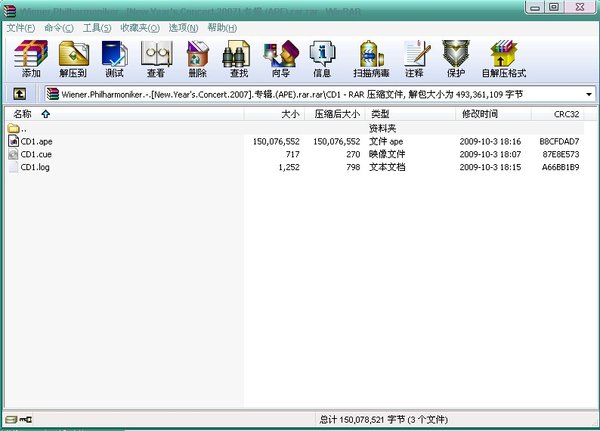The height and width of the screenshot is (431, 600).
Task: Select the CD1.cue file name
Action: click(36, 154)
